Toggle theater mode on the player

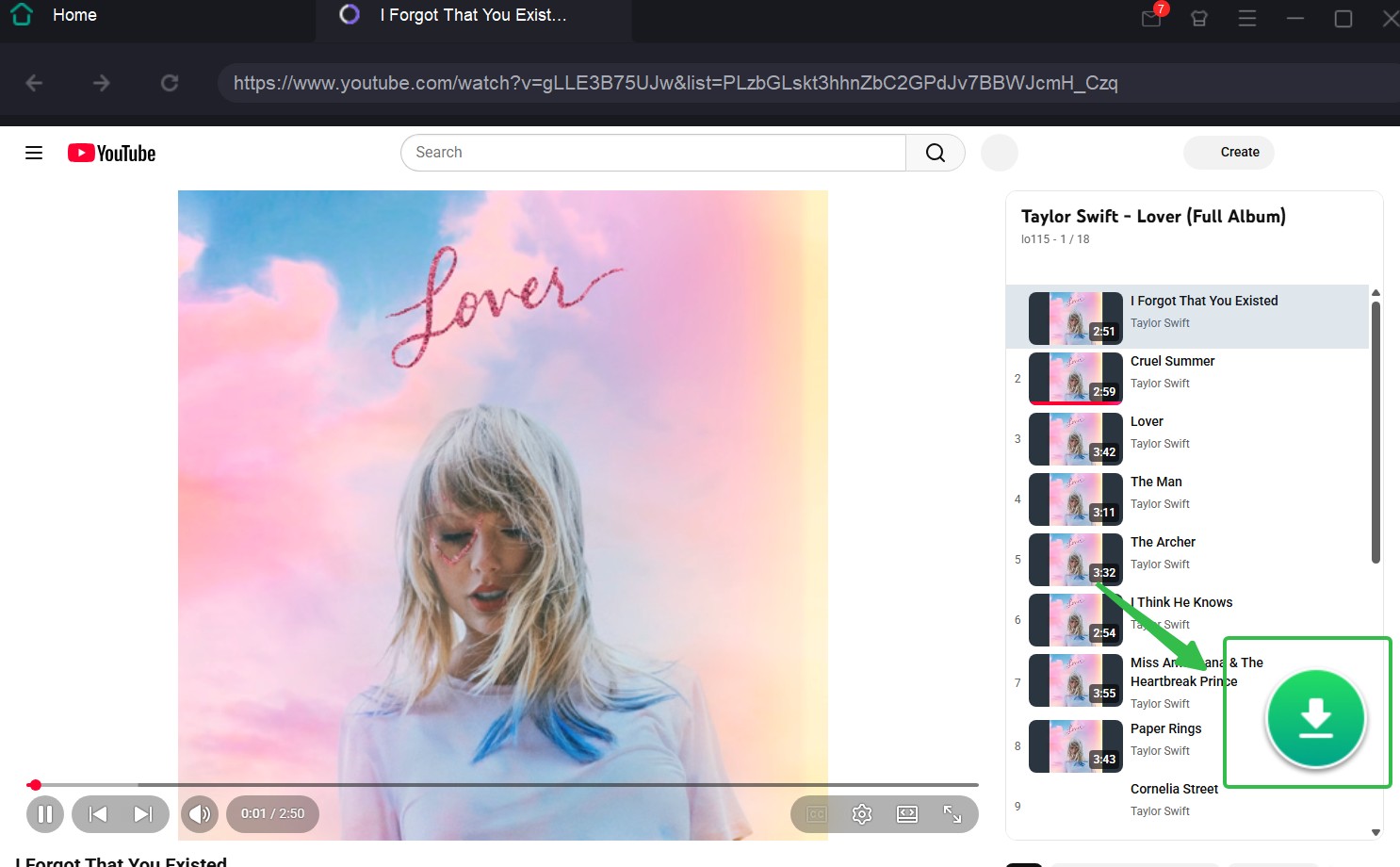pos(906,813)
